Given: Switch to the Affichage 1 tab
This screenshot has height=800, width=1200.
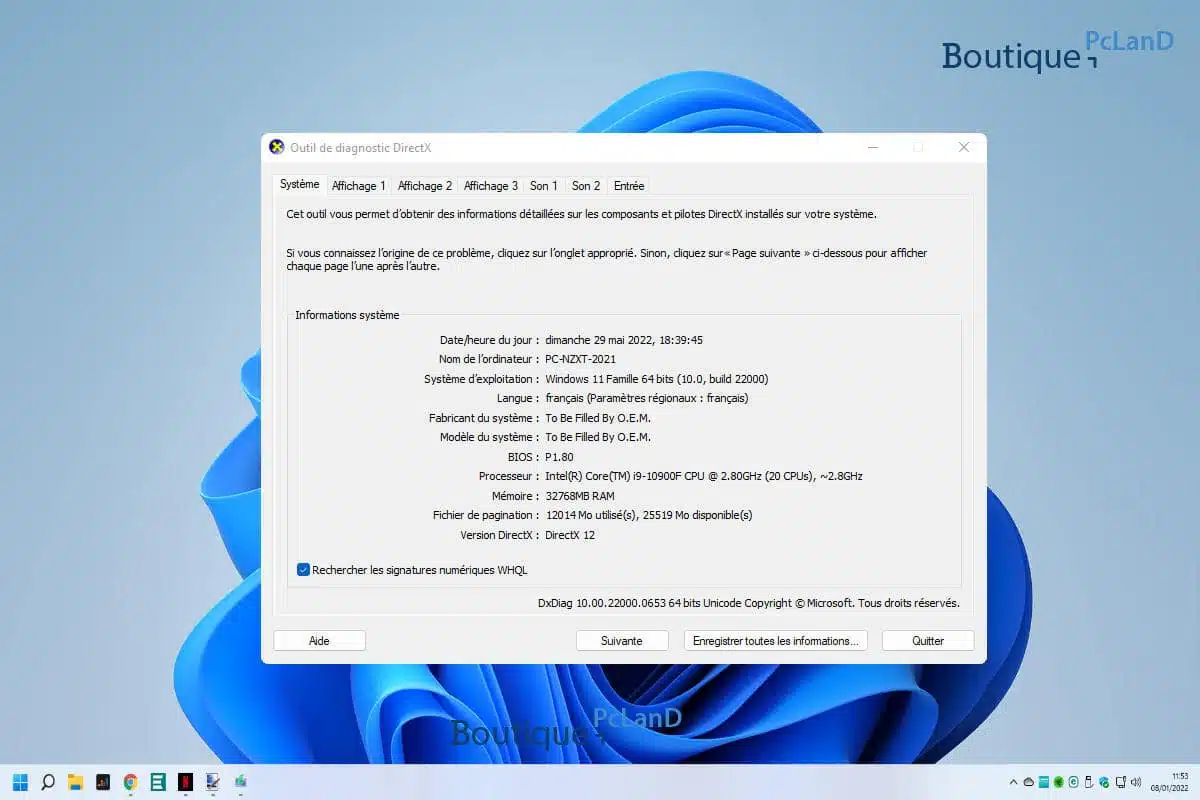Looking at the screenshot, I should 359,186.
